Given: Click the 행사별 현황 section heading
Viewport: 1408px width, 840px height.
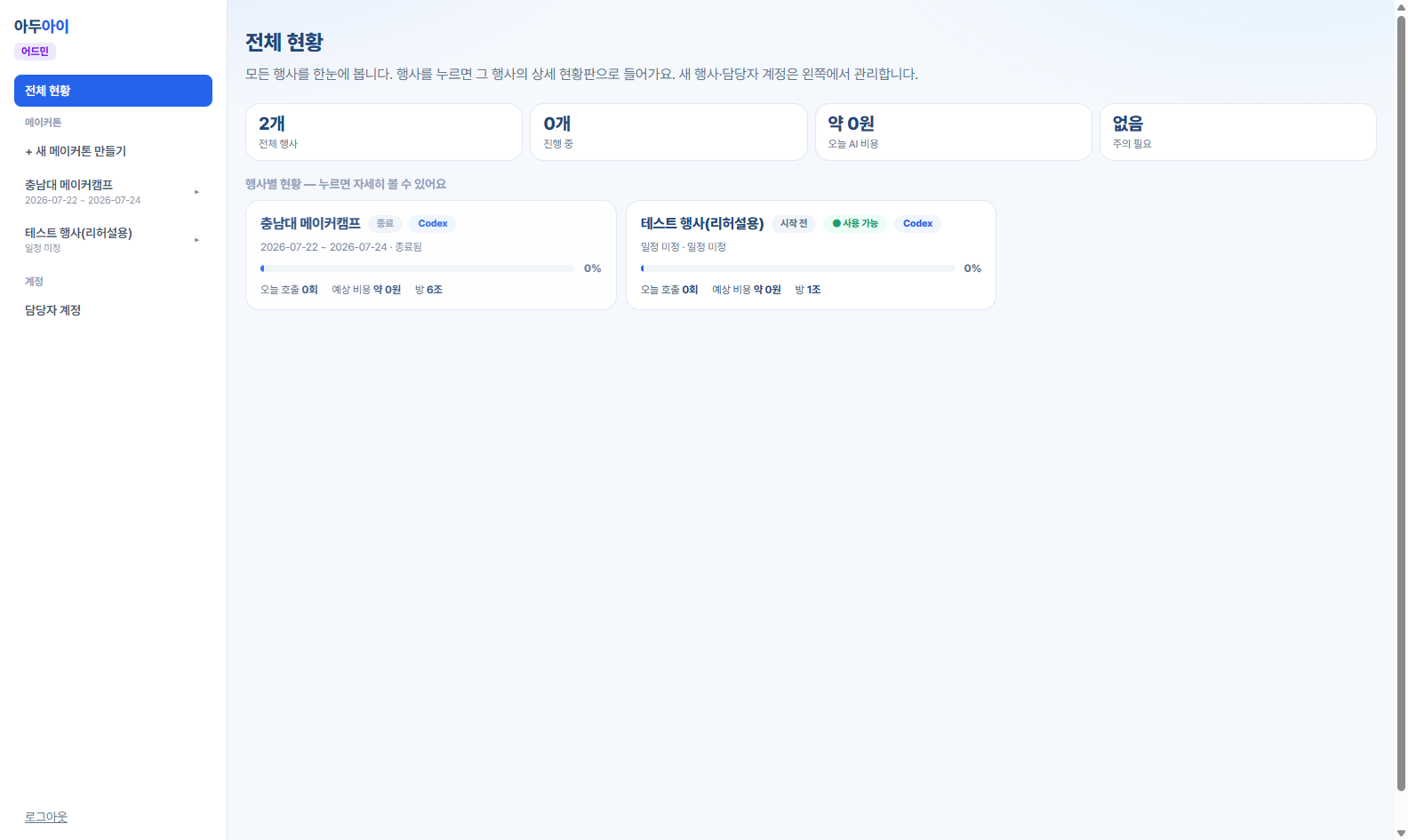Looking at the screenshot, I should (346, 184).
